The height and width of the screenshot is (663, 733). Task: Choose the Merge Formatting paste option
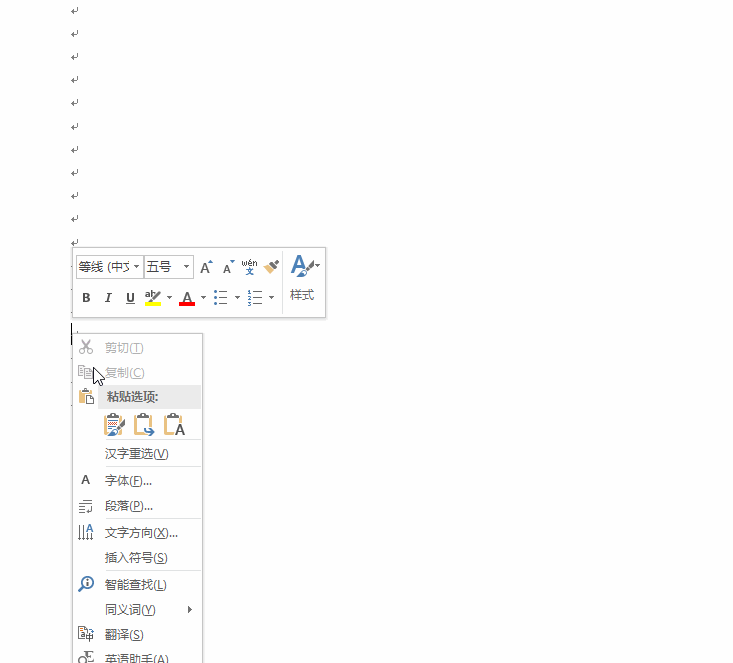click(x=144, y=426)
